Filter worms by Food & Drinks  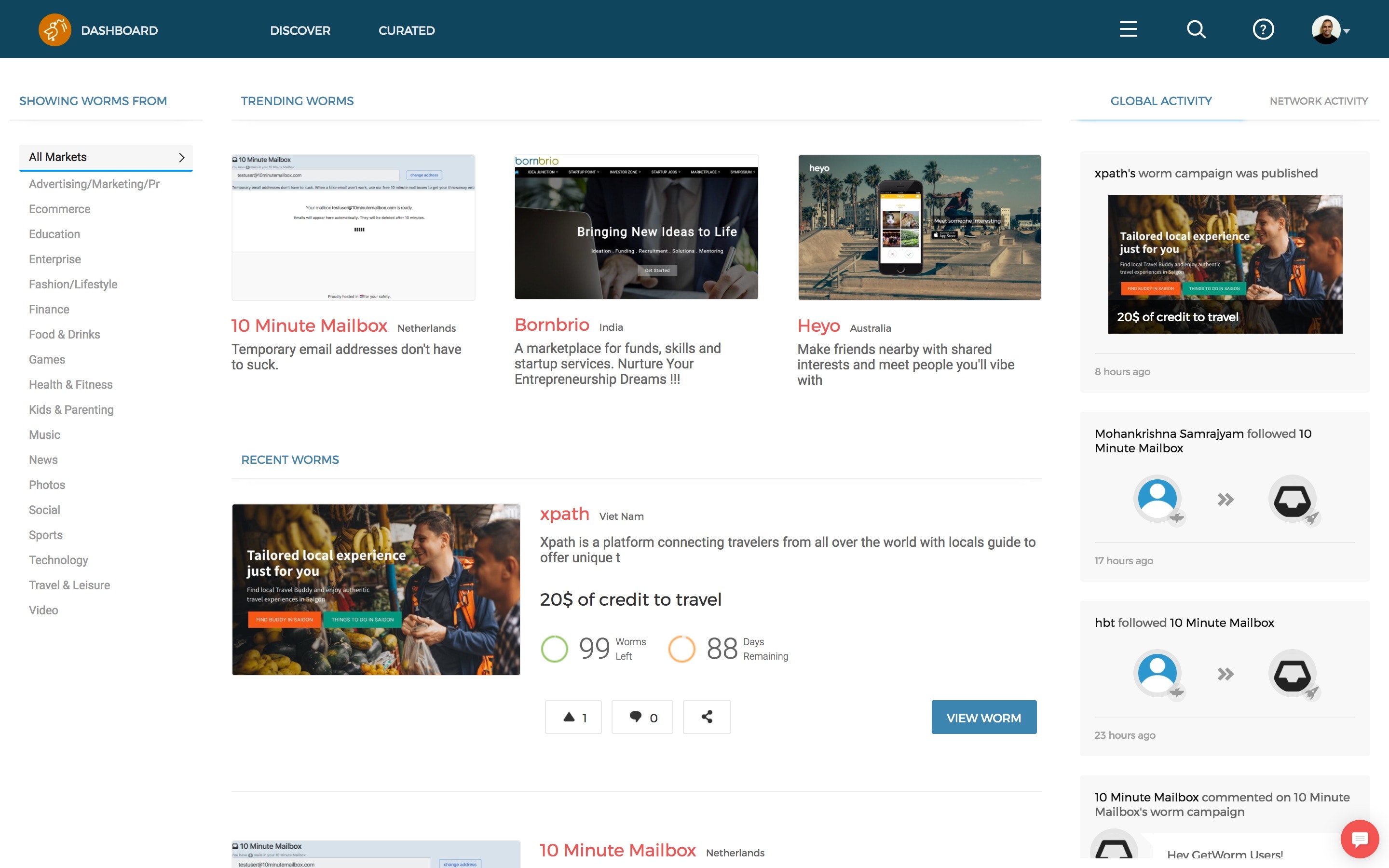click(64, 334)
